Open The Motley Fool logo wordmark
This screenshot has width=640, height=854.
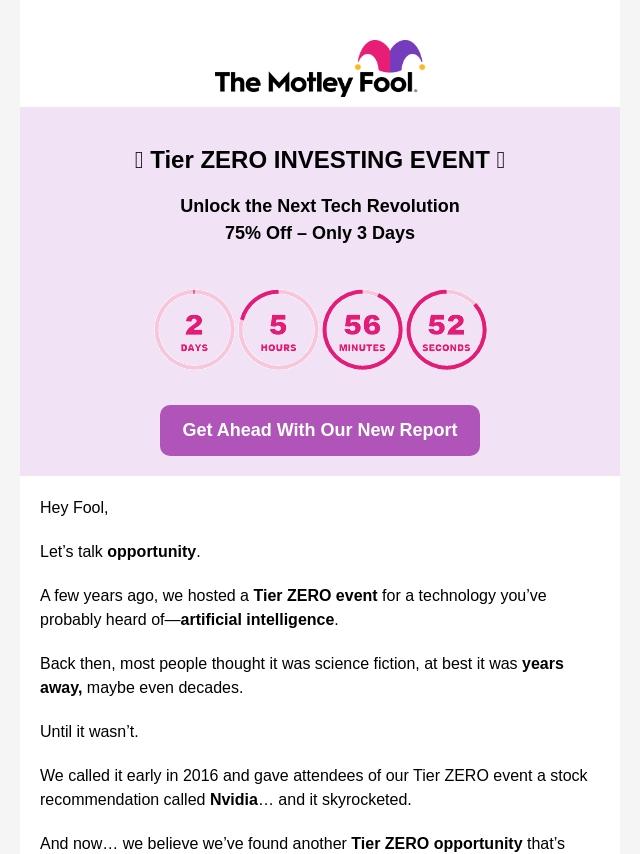(316, 83)
